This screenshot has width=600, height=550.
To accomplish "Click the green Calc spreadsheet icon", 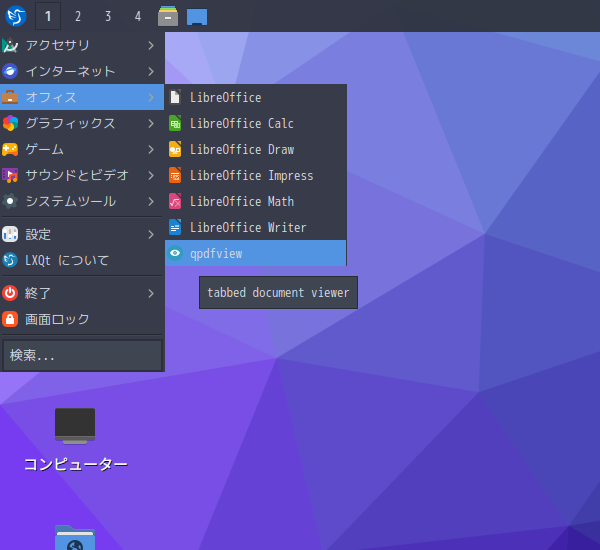I will (x=175, y=123).
